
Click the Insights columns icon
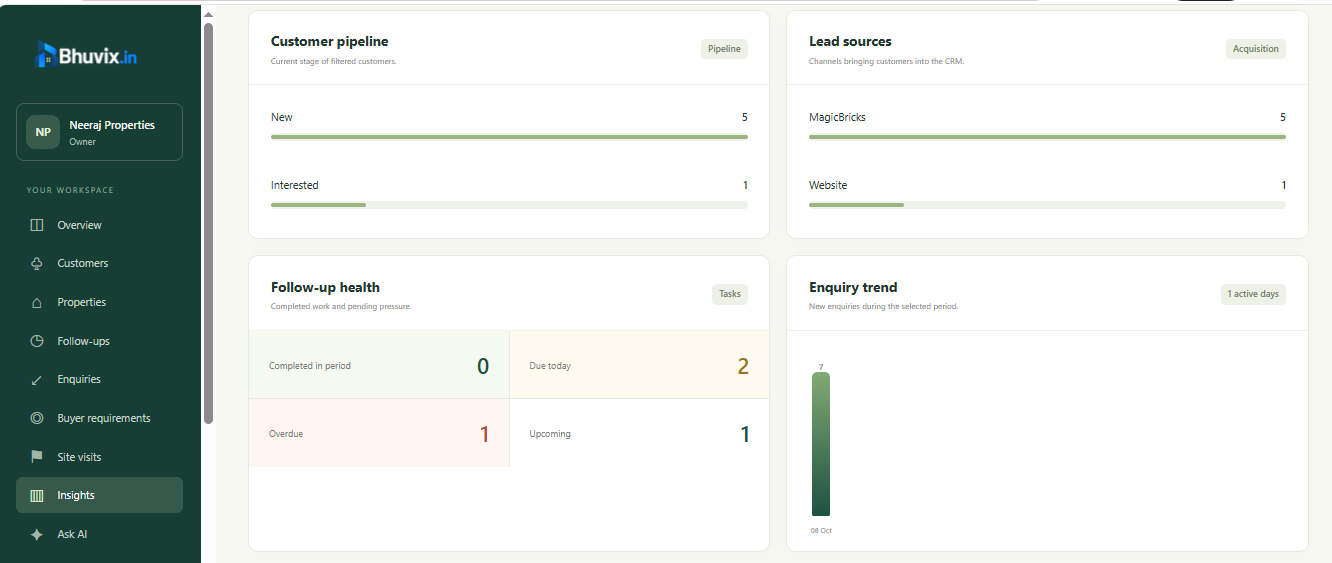pos(37,495)
